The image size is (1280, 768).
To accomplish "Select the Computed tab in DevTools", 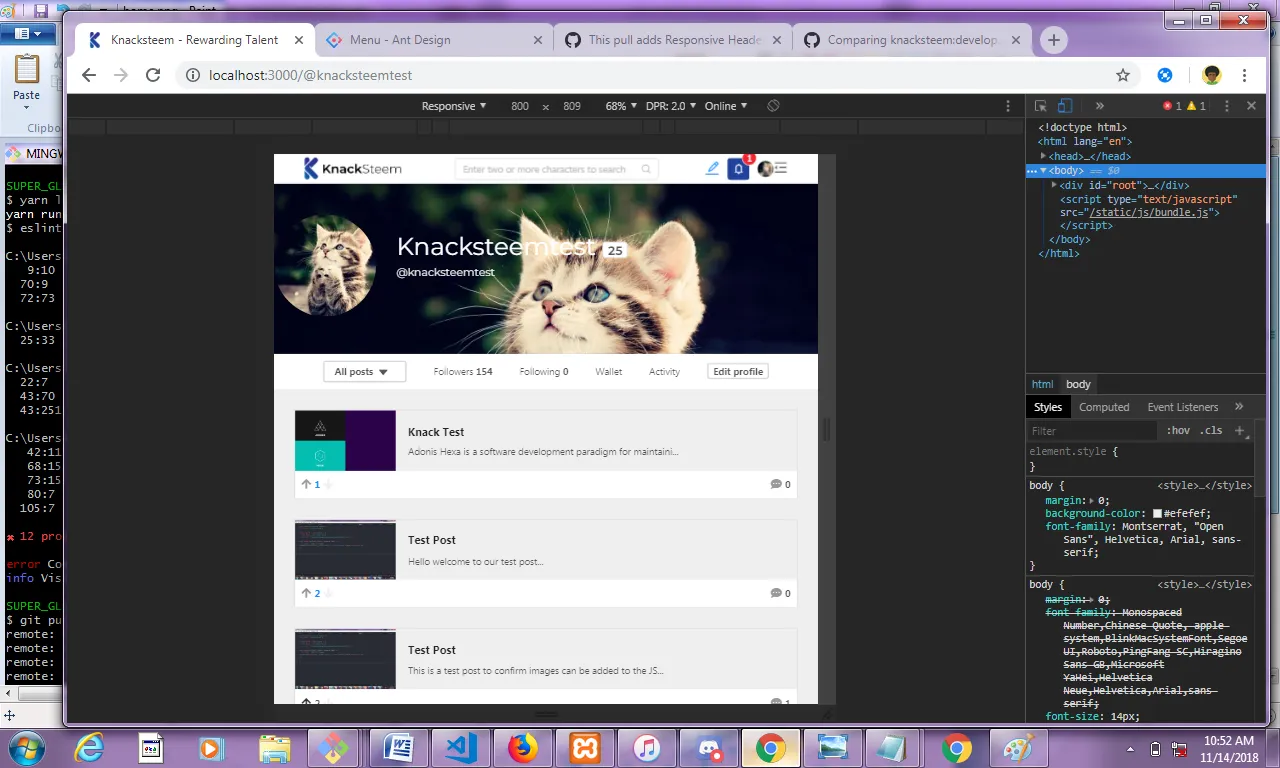I will click(1104, 407).
